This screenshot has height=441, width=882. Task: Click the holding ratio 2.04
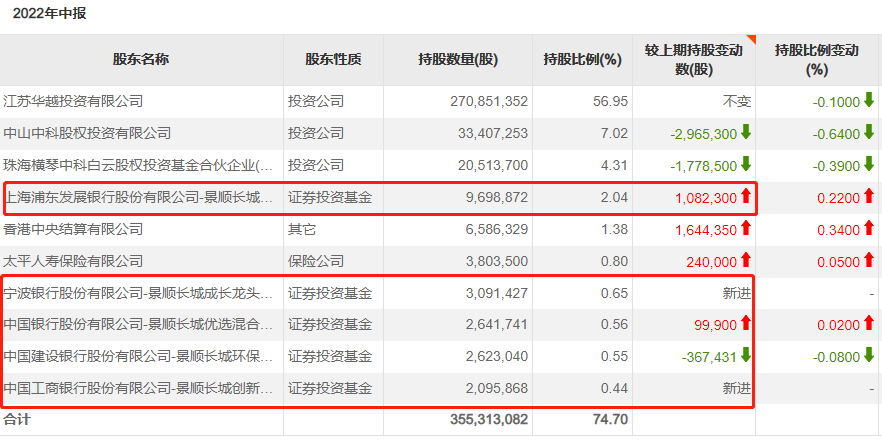(x=615, y=197)
